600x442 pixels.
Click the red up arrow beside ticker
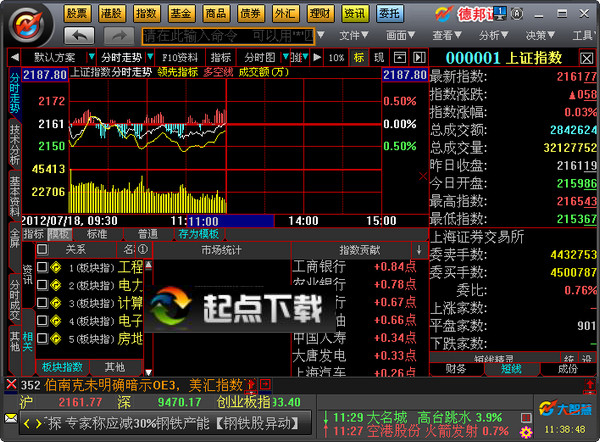[x=252, y=385]
